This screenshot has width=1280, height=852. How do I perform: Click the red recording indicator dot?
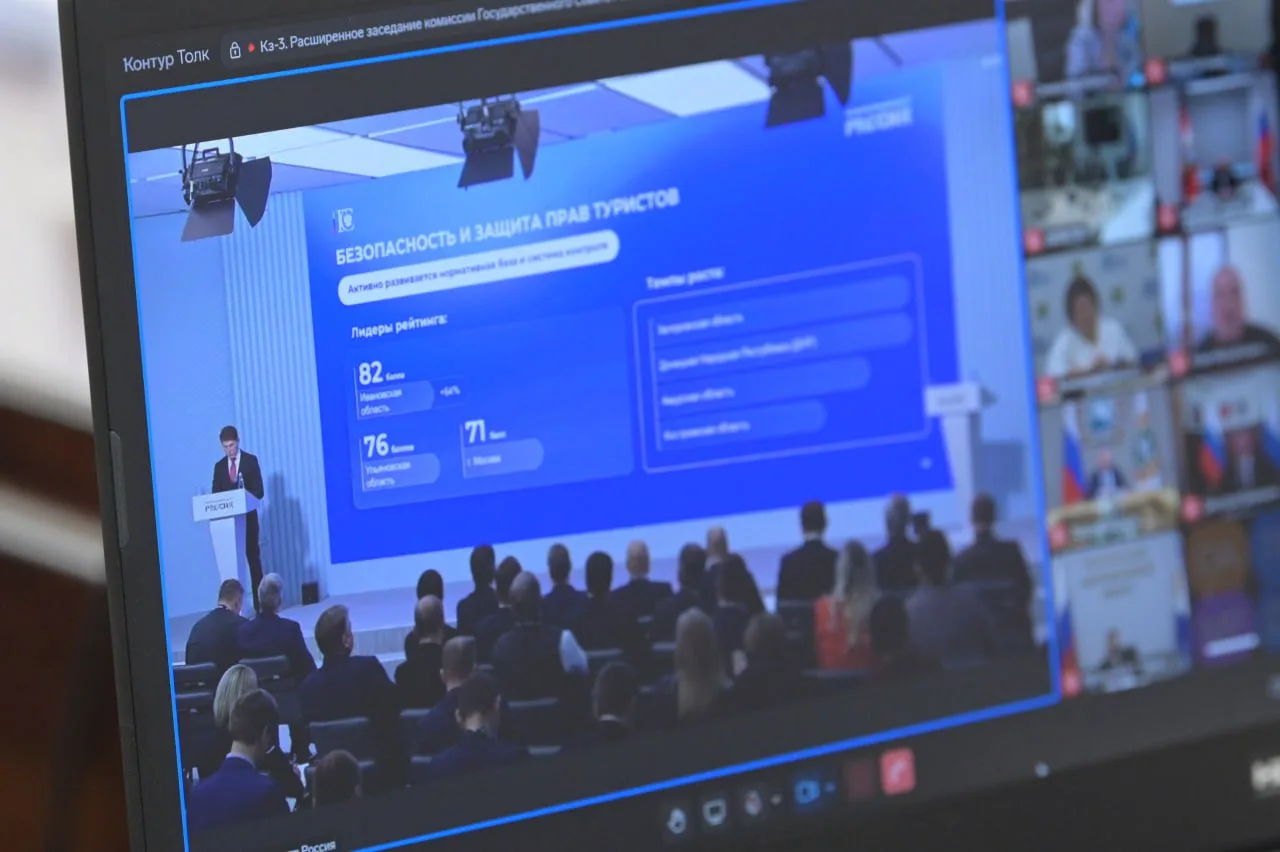click(x=251, y=48)
